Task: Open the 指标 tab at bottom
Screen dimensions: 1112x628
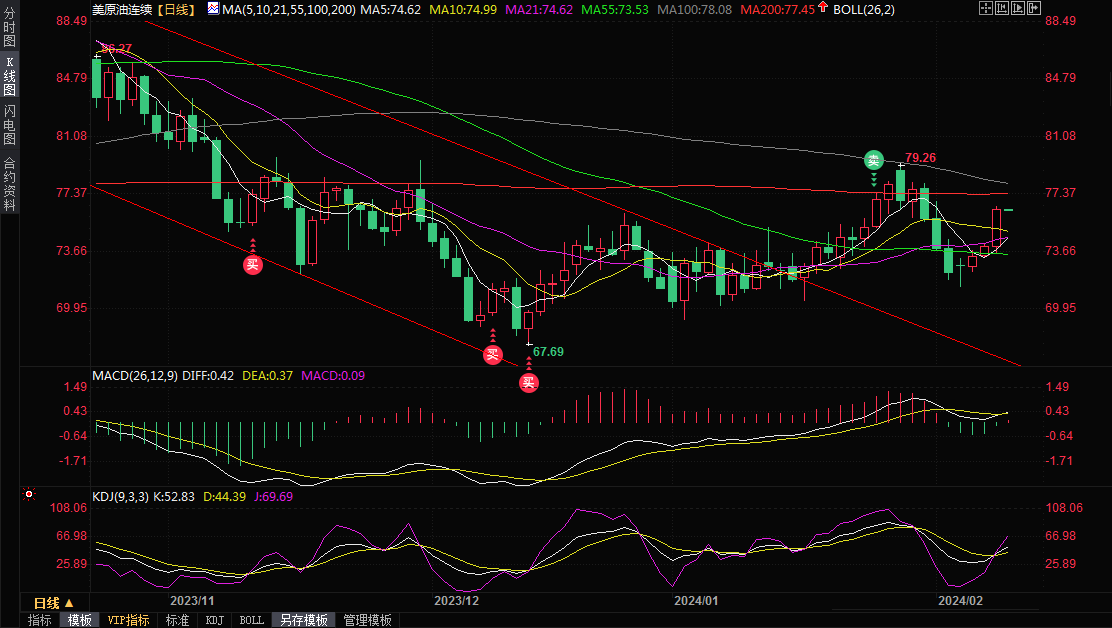Action: [40, 620]
